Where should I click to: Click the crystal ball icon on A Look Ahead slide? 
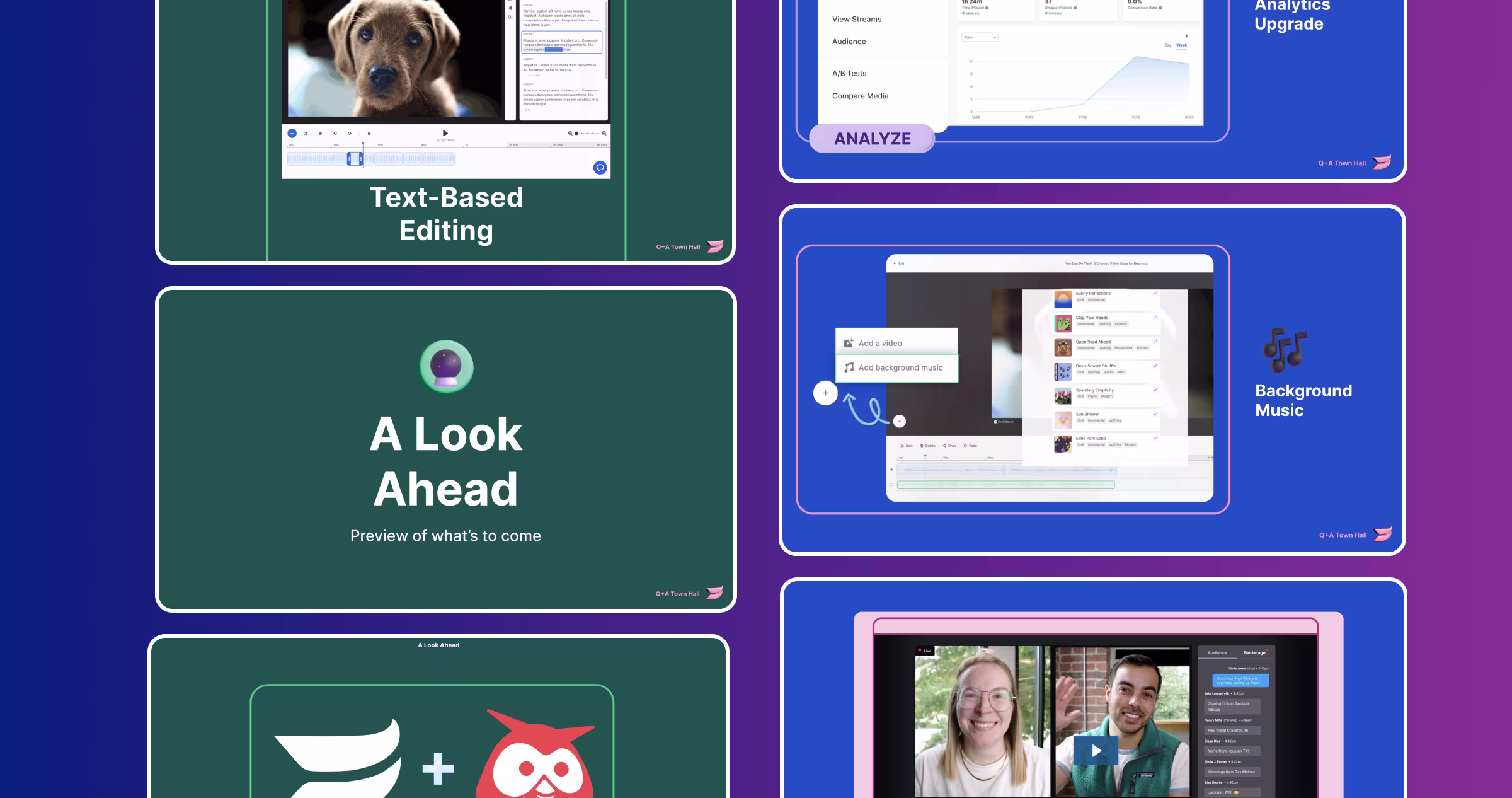(446, 367)
